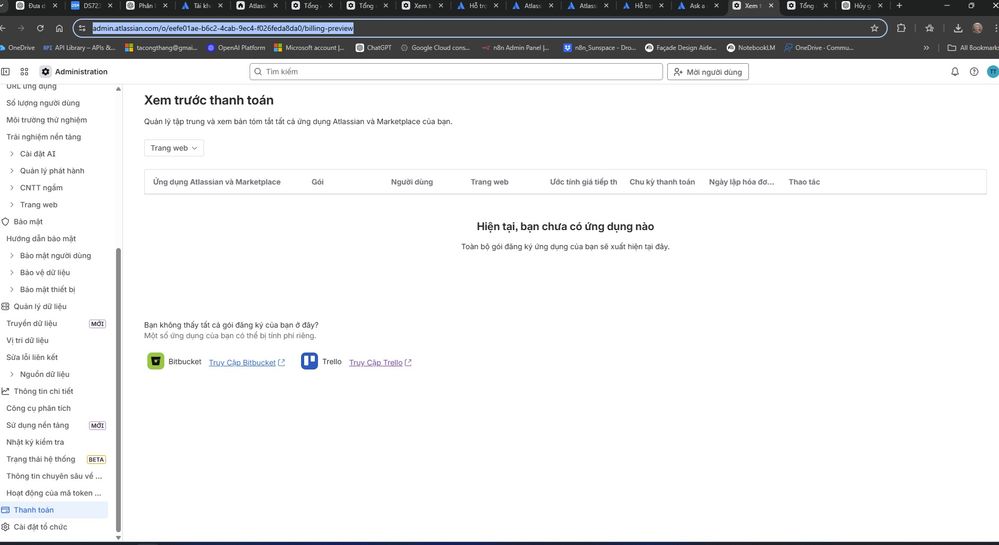Viewport: 999px width, 545px height.
Task: Select Thanh toán in the sidebar
Action: [54, 510]
